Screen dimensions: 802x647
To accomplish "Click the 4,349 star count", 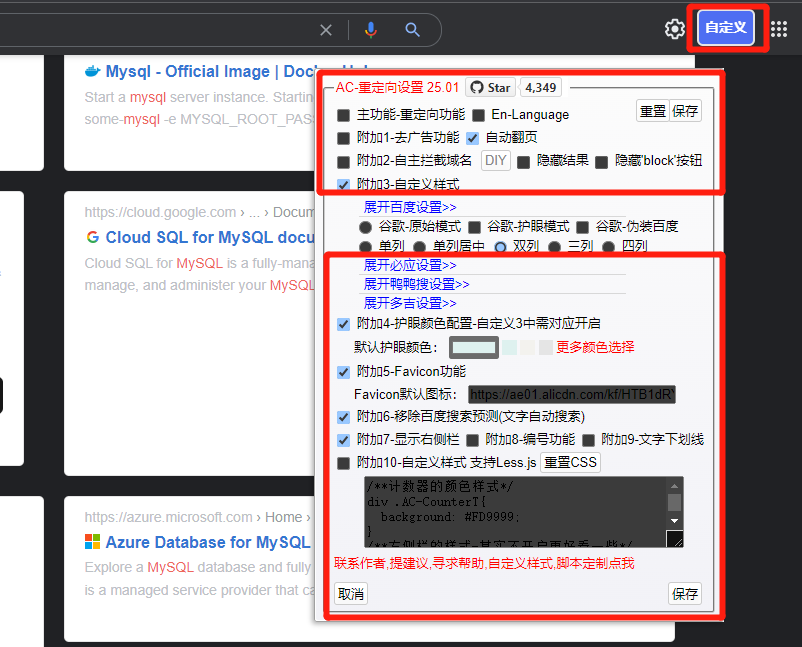I will (x=540, y=87).
